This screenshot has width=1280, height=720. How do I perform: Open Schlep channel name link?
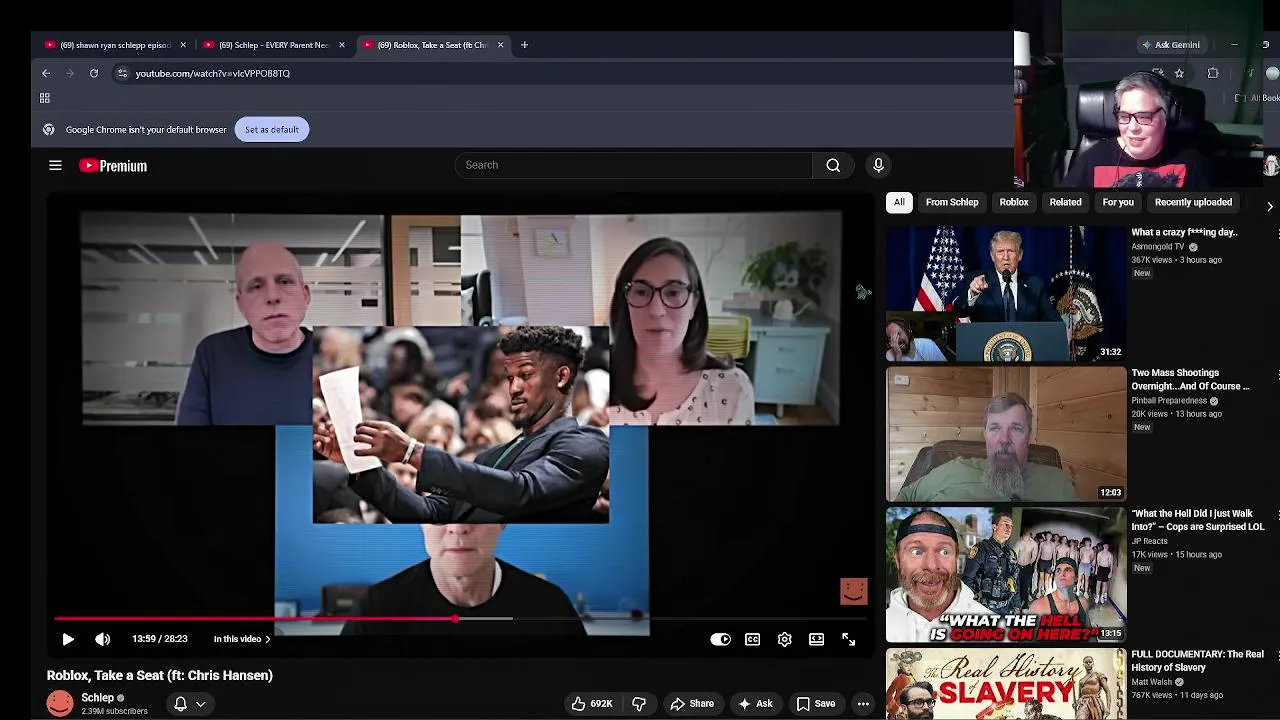(97, 698)
